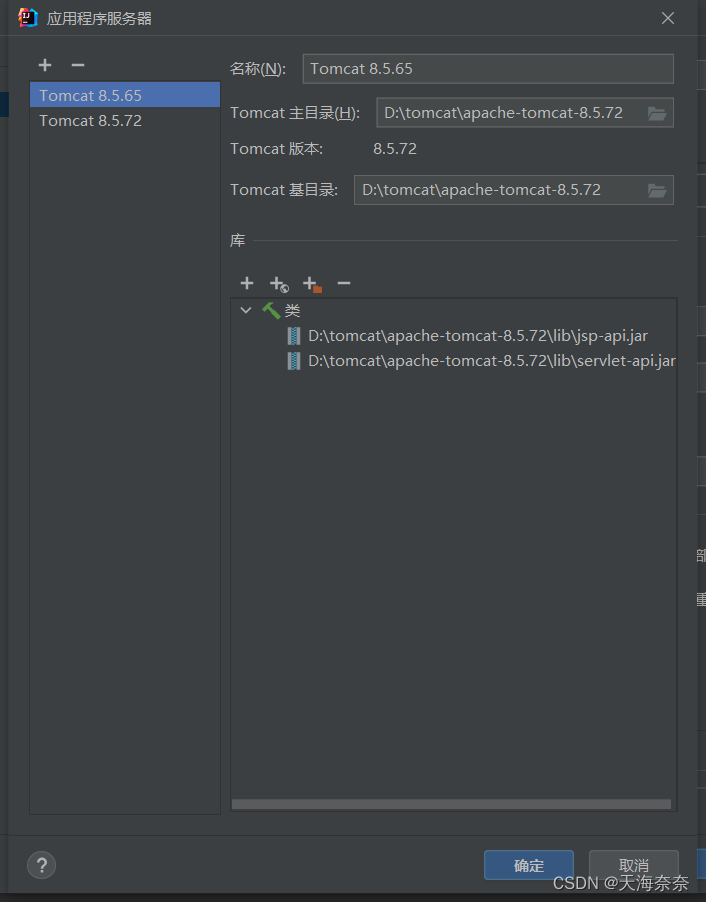Screen dimensions: 706x902
Task: Collapse the 类 classes tree node
Action: (246, 311)
